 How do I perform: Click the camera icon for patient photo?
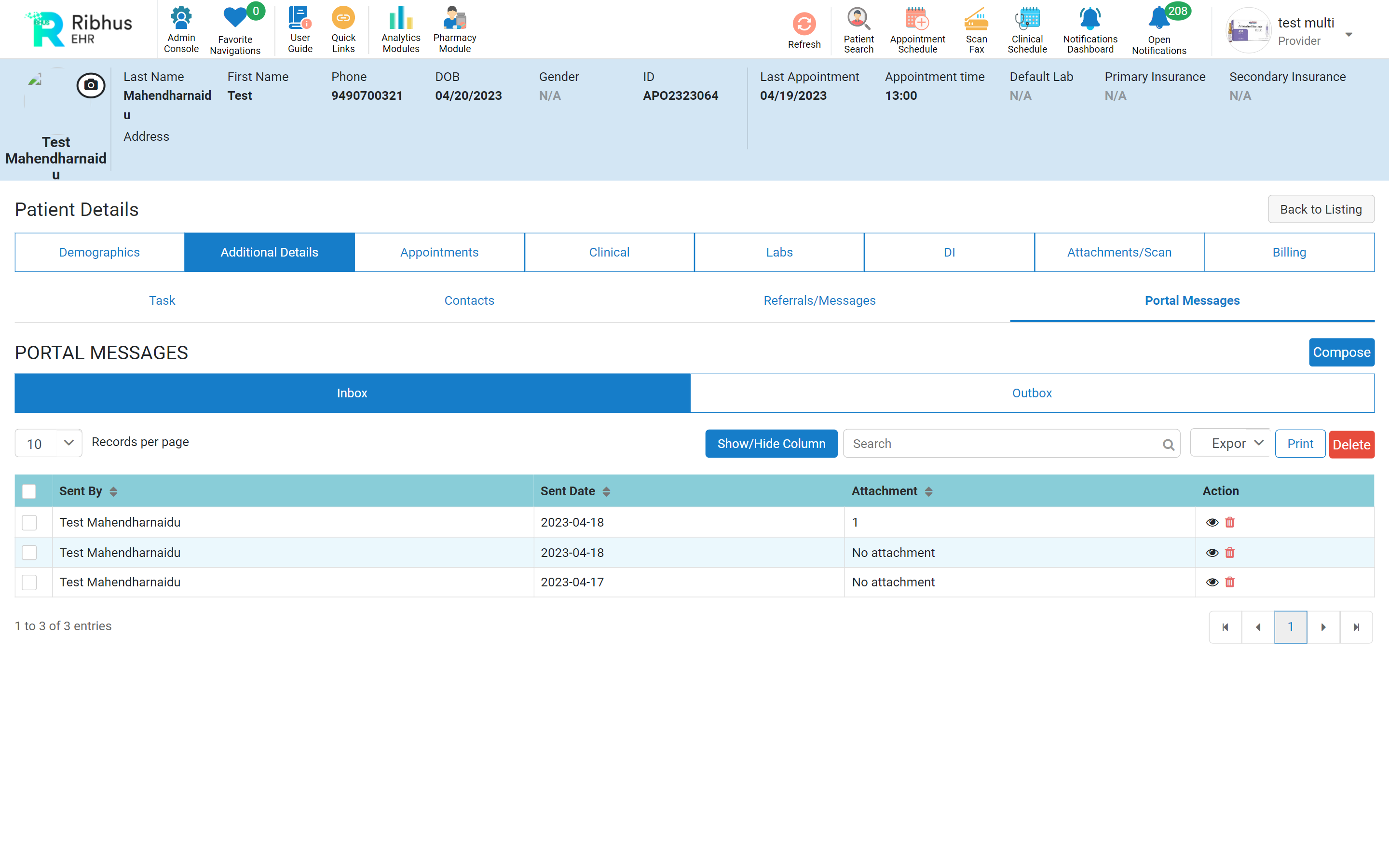(91, 85)
